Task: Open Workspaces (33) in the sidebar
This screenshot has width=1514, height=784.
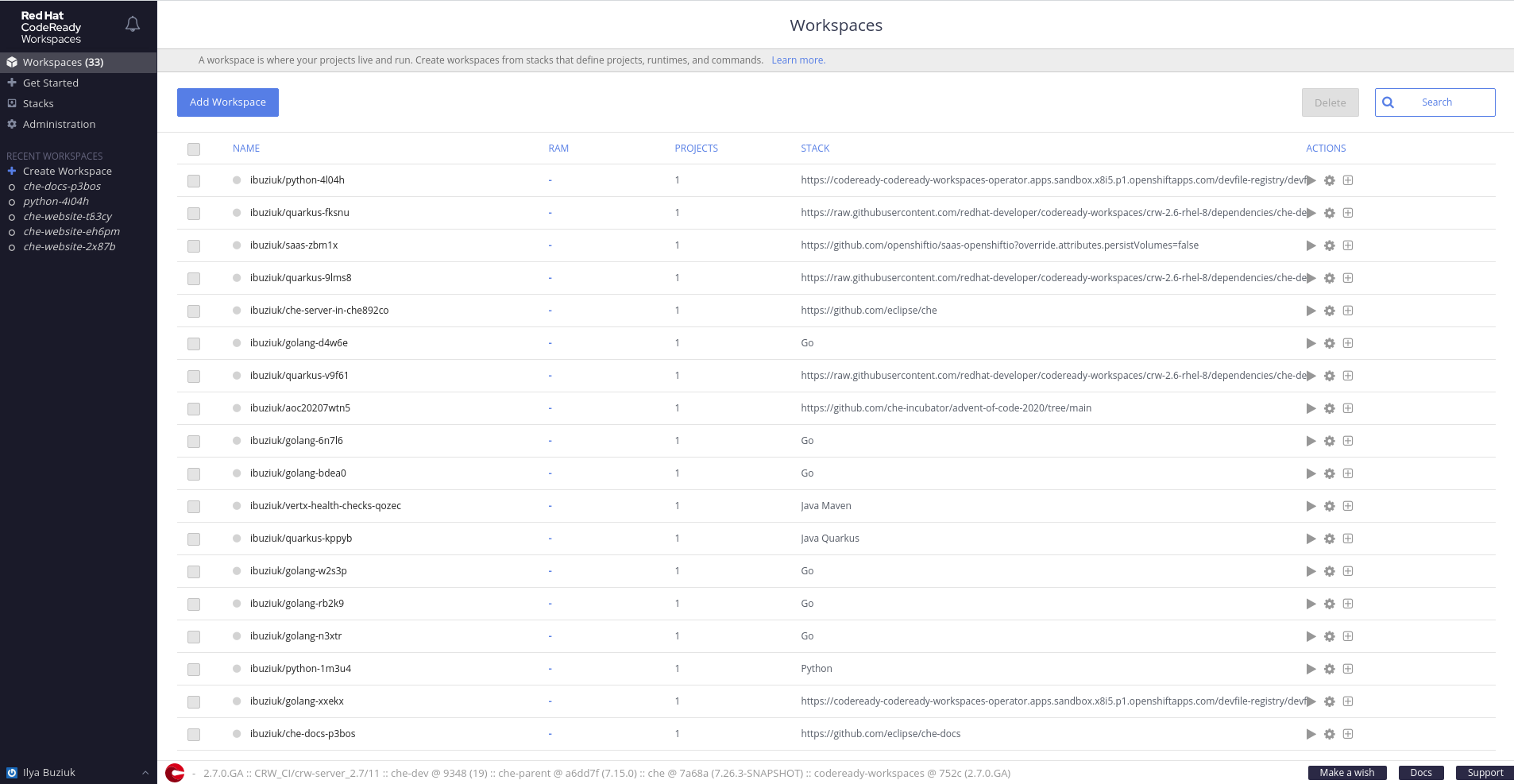Action: 79,62
